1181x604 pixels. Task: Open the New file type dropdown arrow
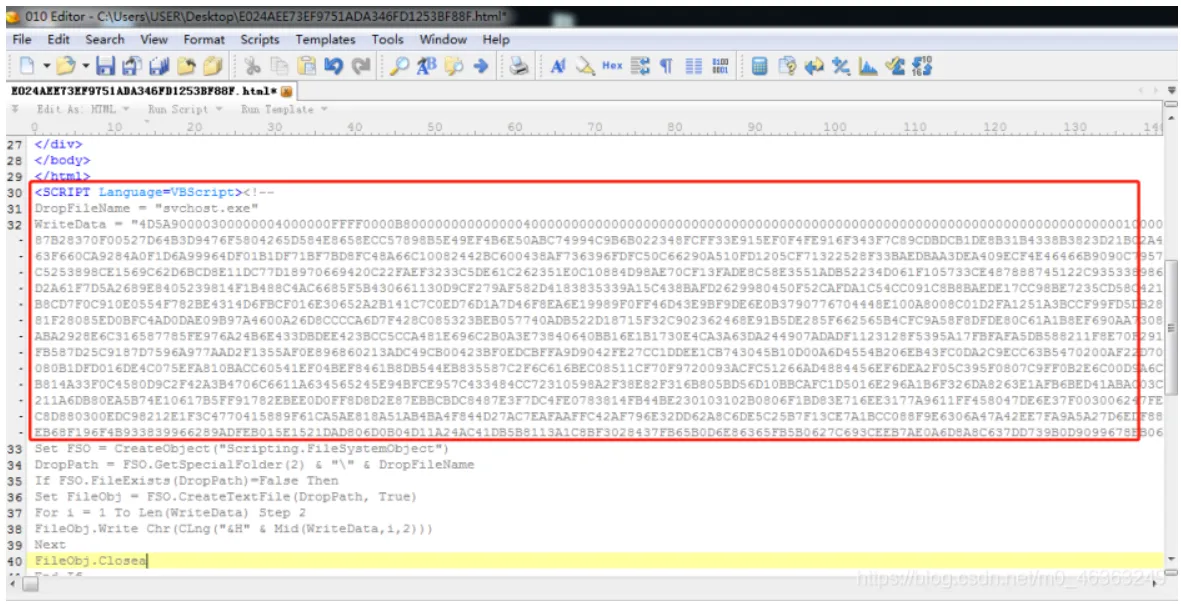coord(46,66)
